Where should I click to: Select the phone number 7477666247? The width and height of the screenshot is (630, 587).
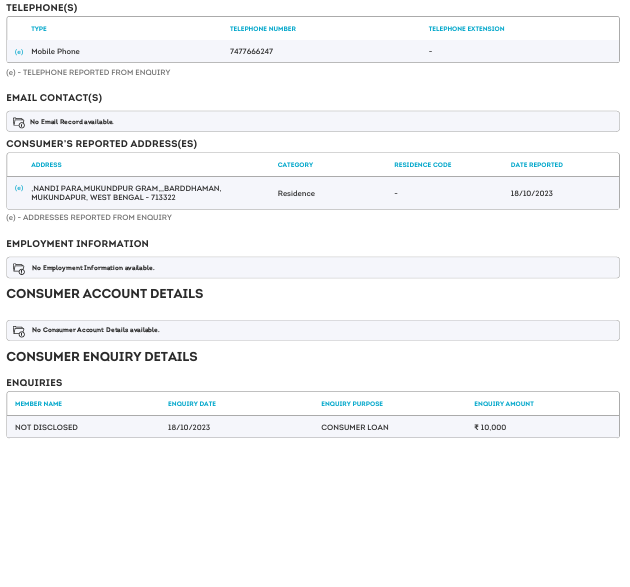251,51
